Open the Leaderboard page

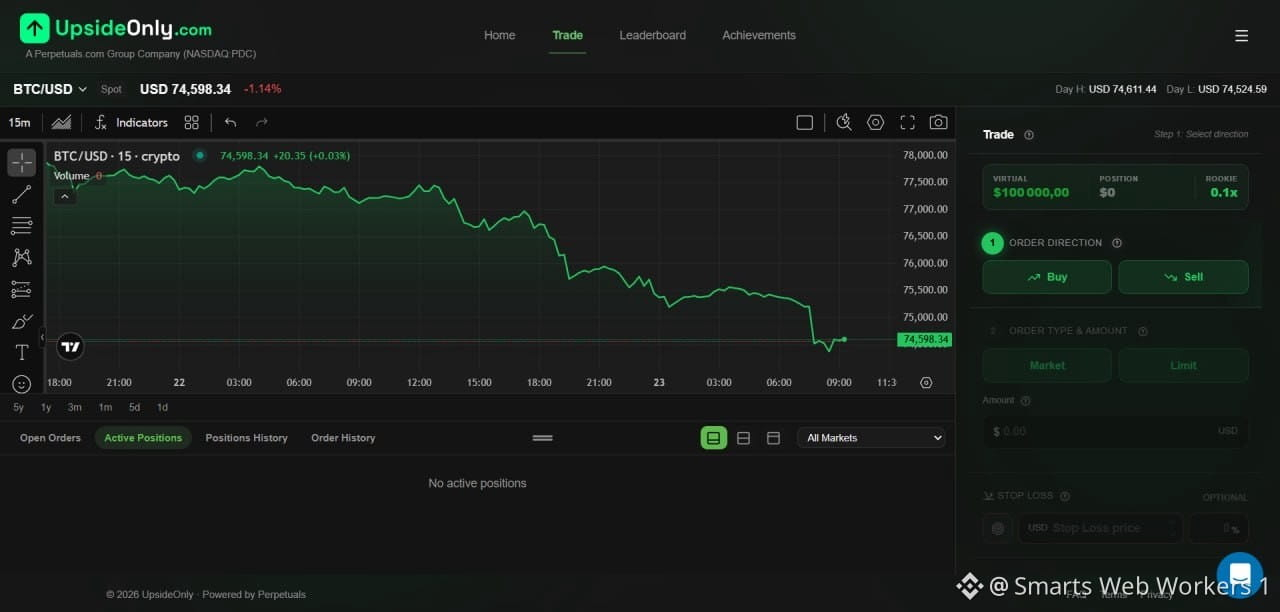(x=653, y=35)
